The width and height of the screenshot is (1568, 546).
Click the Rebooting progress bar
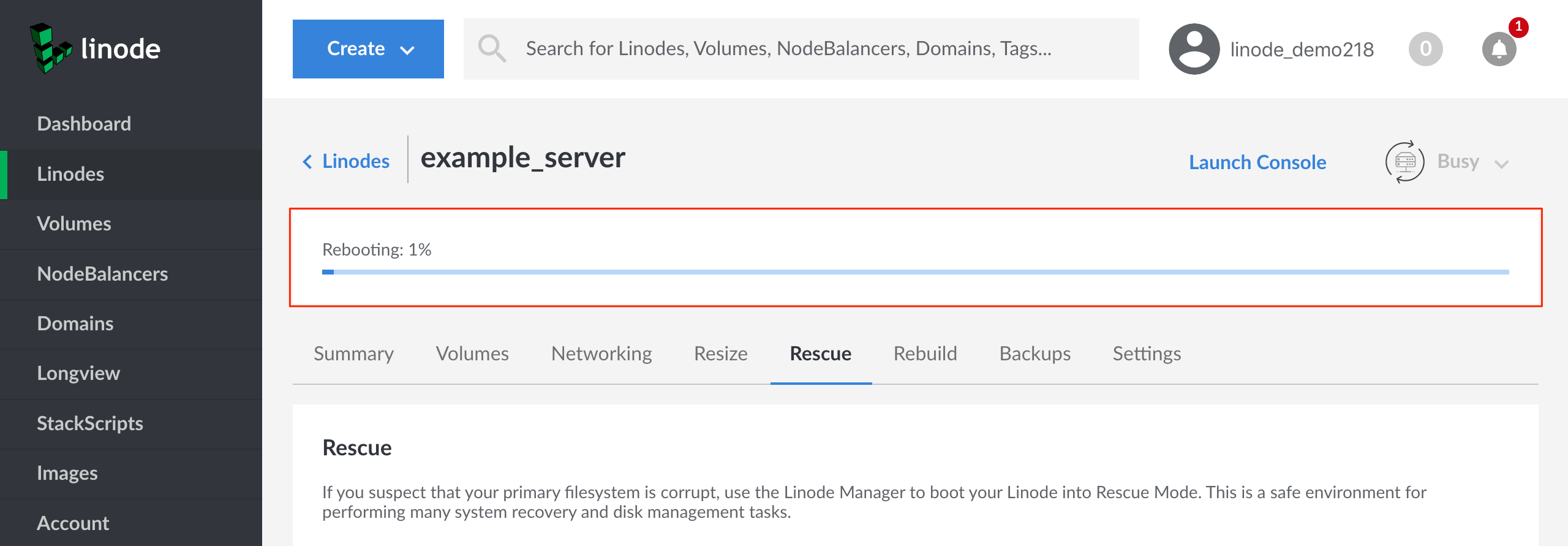point(915,272)
